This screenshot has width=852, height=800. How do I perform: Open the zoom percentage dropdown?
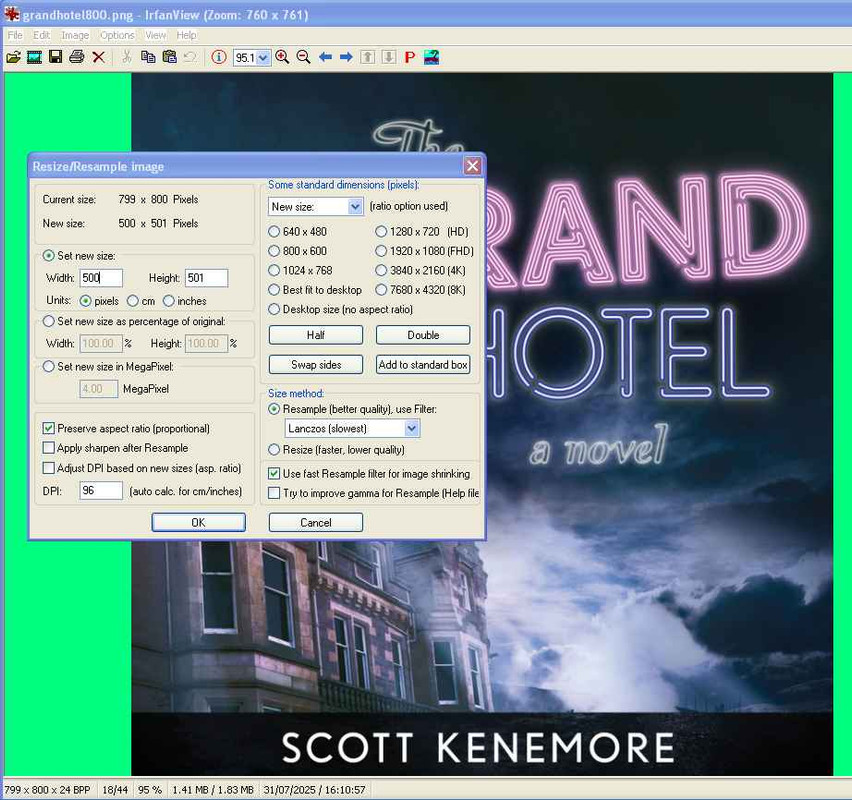click(263, 58)
